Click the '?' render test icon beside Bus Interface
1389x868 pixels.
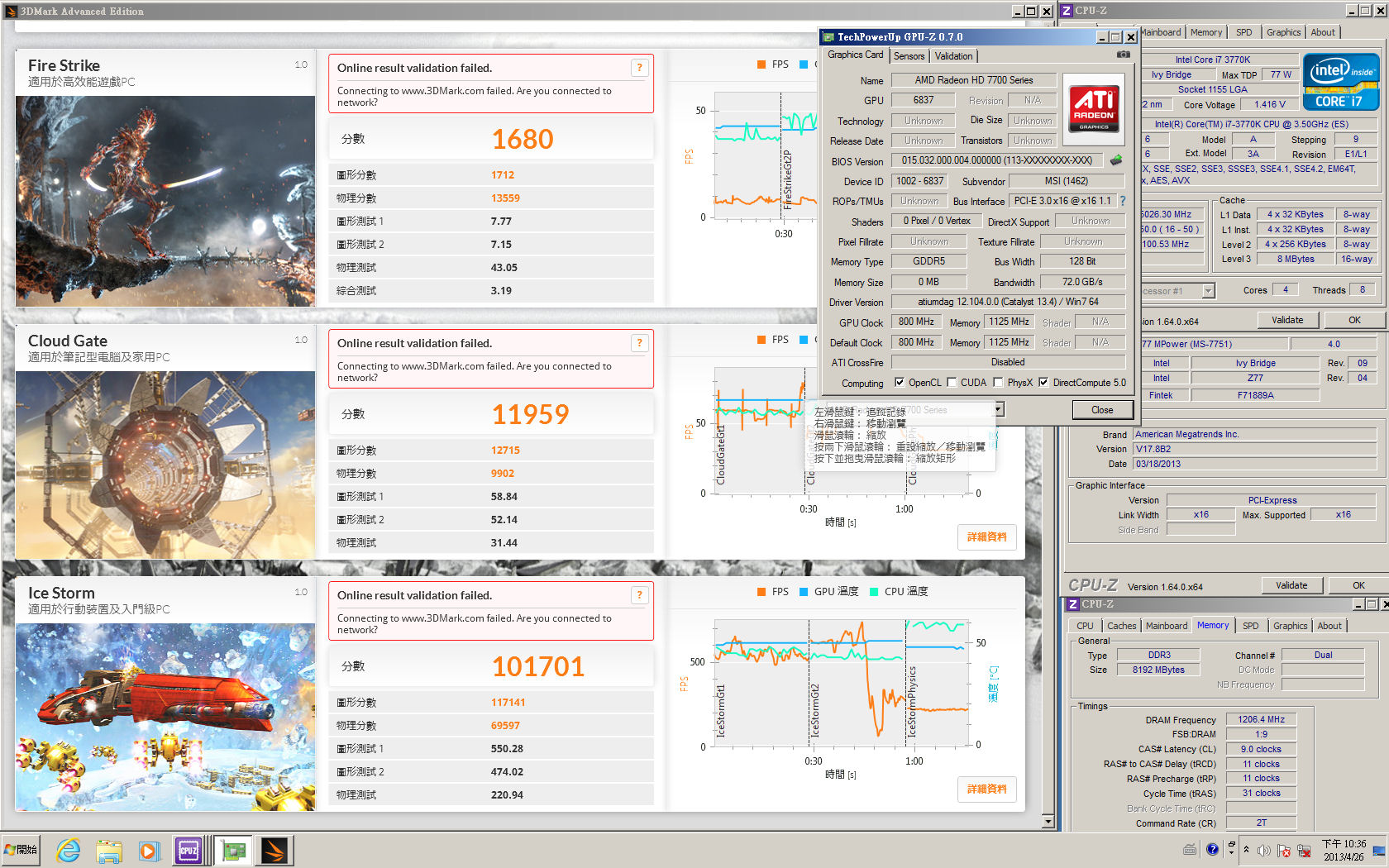1123,200
